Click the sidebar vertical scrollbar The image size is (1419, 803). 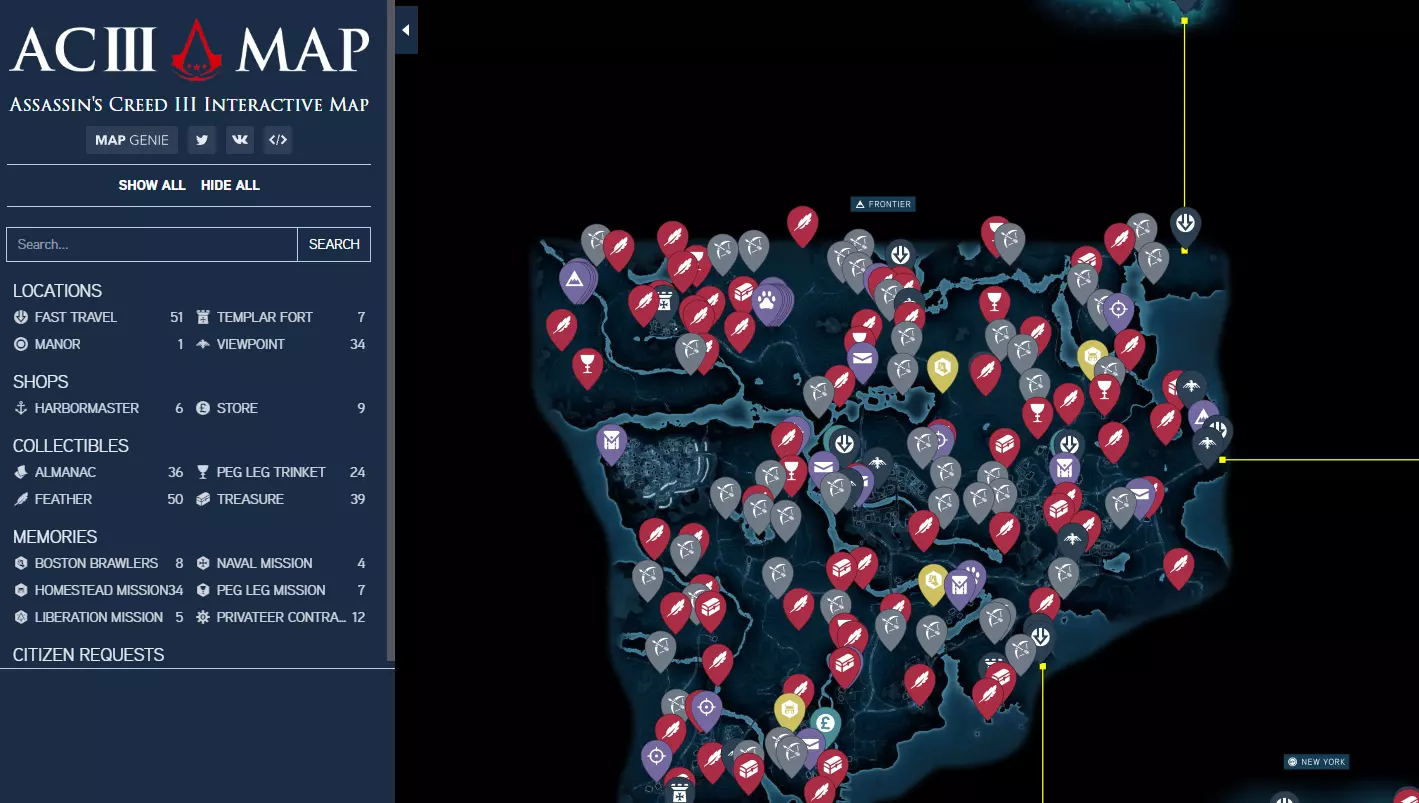coord(391,330)
